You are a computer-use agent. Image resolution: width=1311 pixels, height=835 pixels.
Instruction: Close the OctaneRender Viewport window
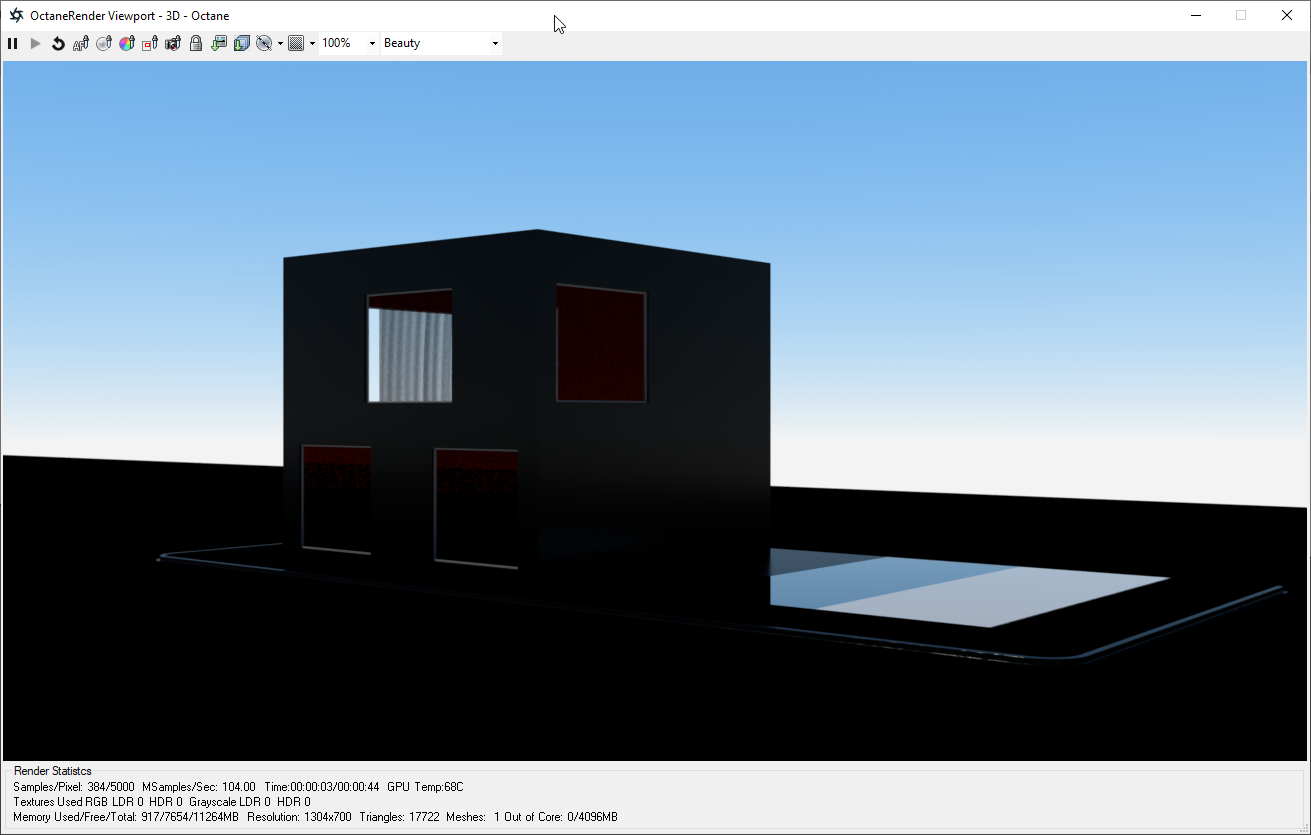coord(1287,15)
